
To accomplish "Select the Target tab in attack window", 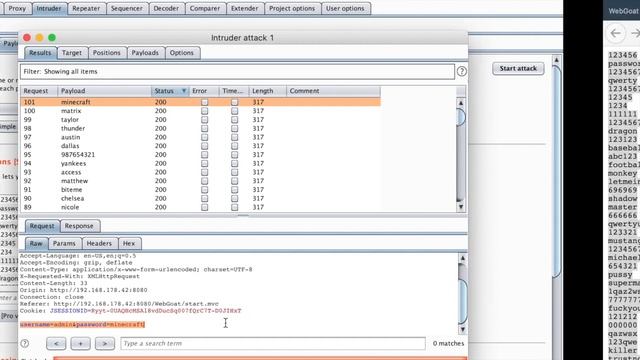I will 72,53.
